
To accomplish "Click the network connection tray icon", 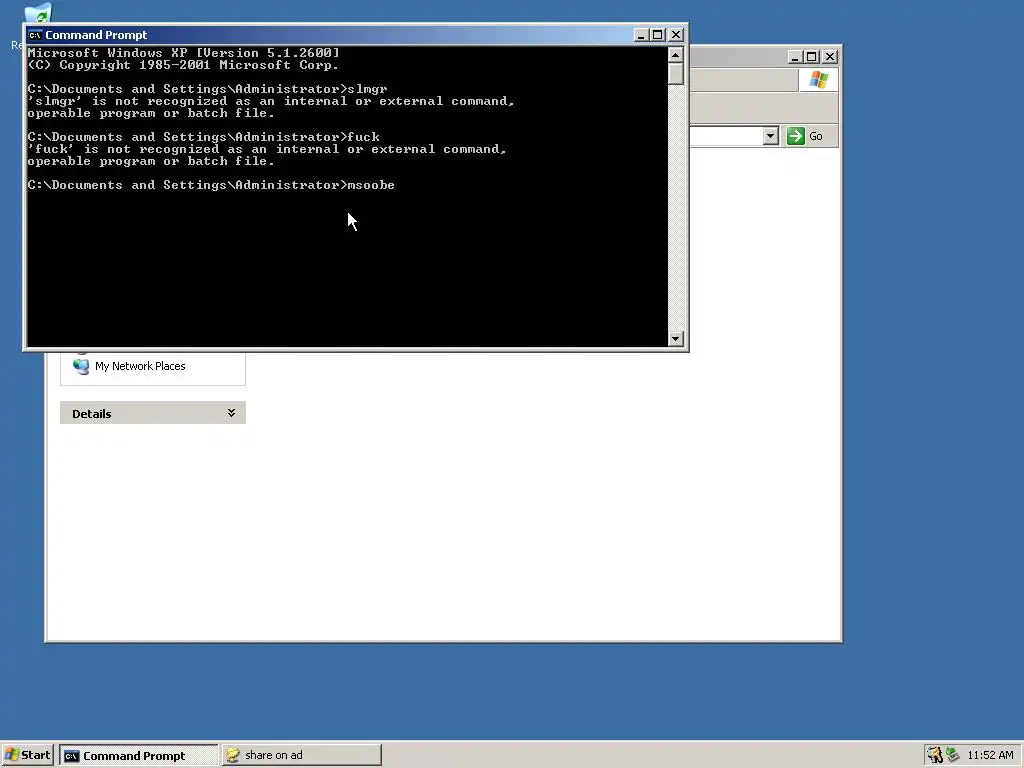I will click(953, 755).
